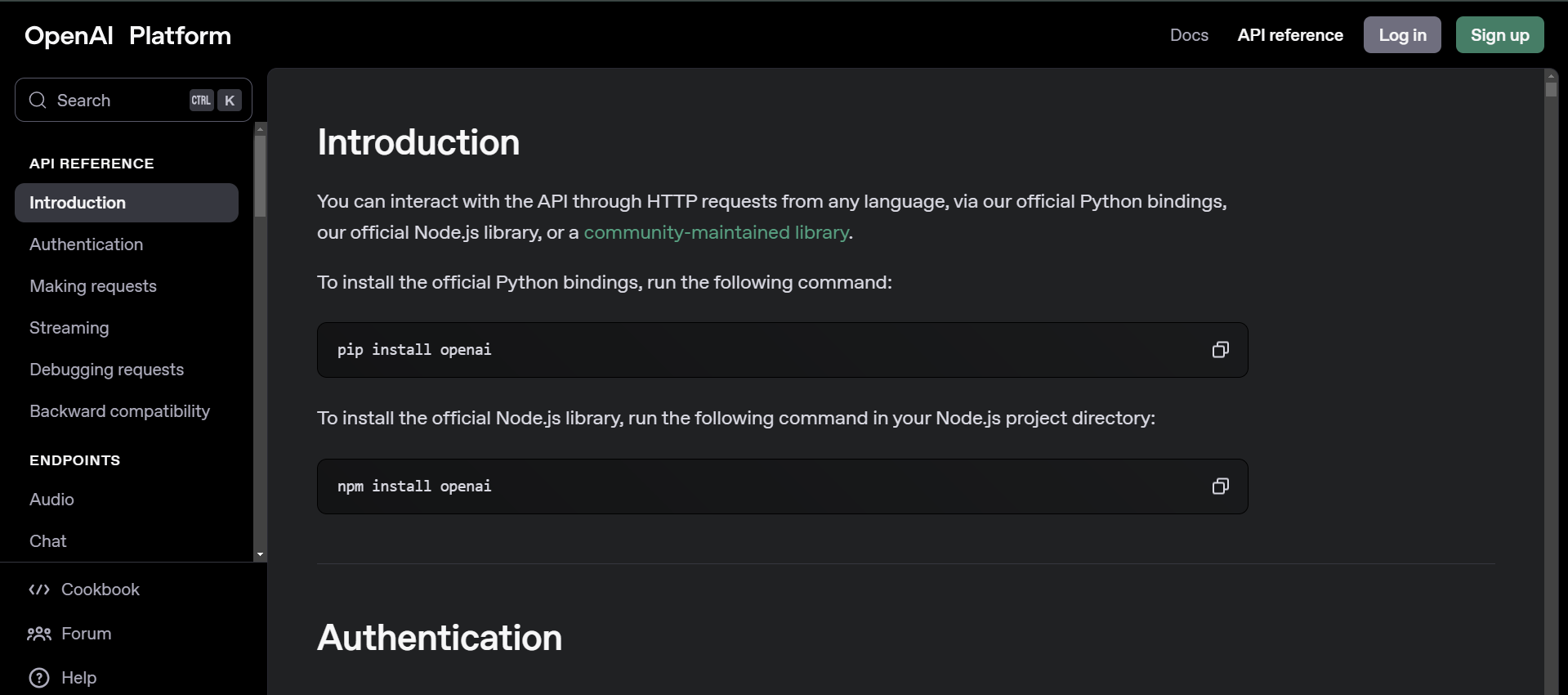The width and height of the screenshot is (1568, 695).
Task: Click the Sign up button
Action: 1499,35
